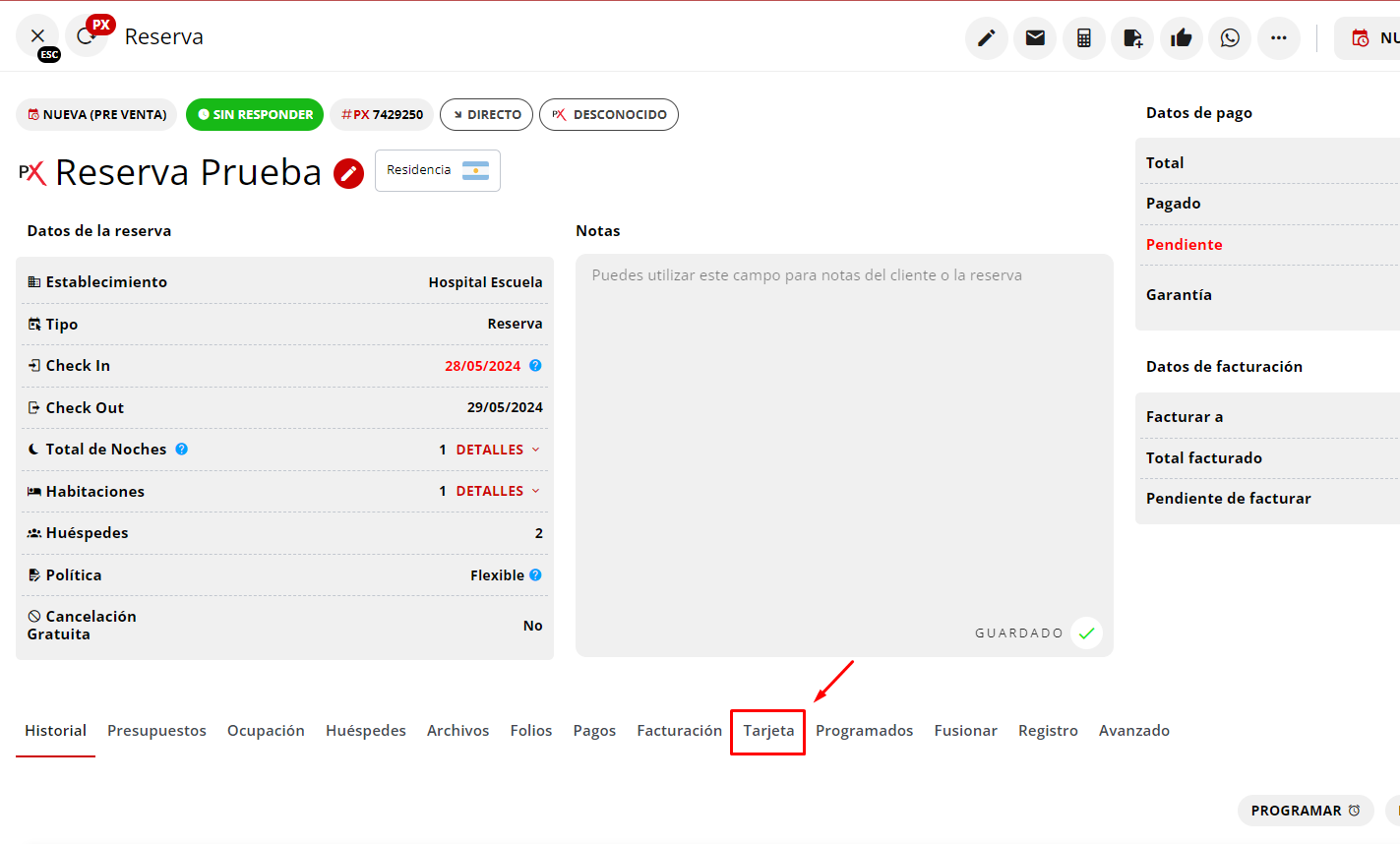Open the Residencia country selector

[437, 170]
